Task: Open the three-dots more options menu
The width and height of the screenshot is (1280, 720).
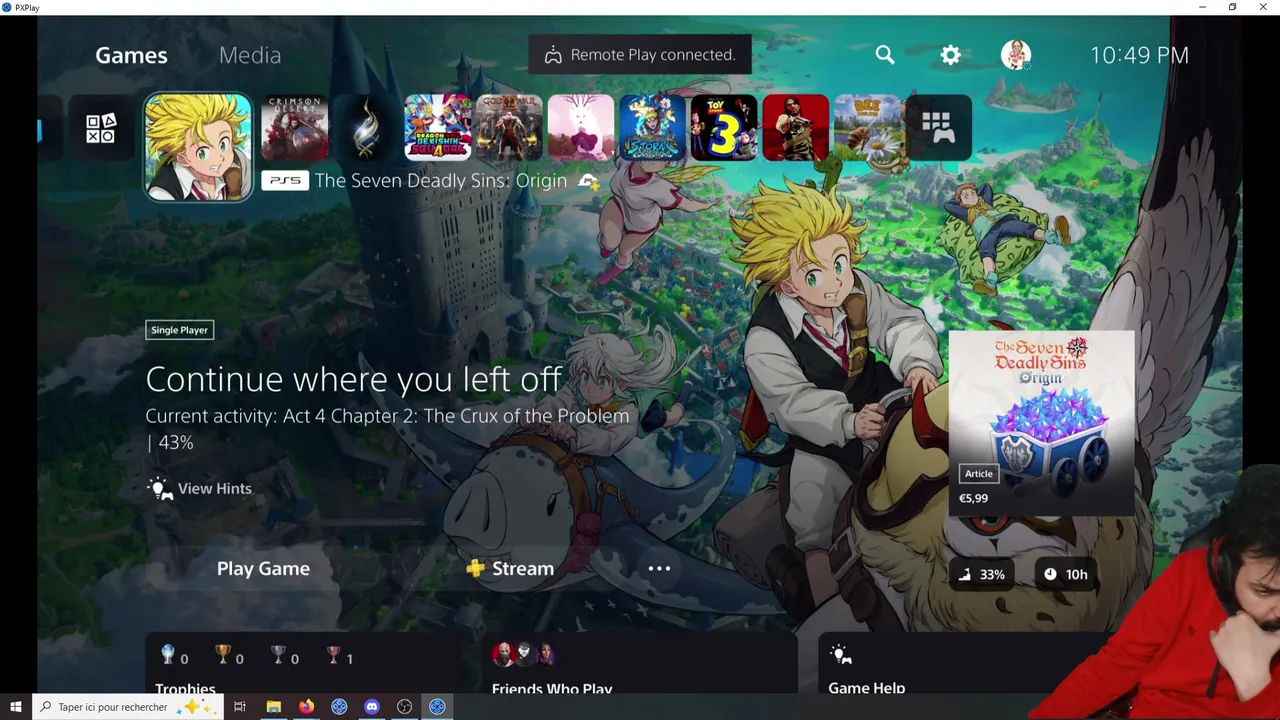Action: click(x=659, y=568)
